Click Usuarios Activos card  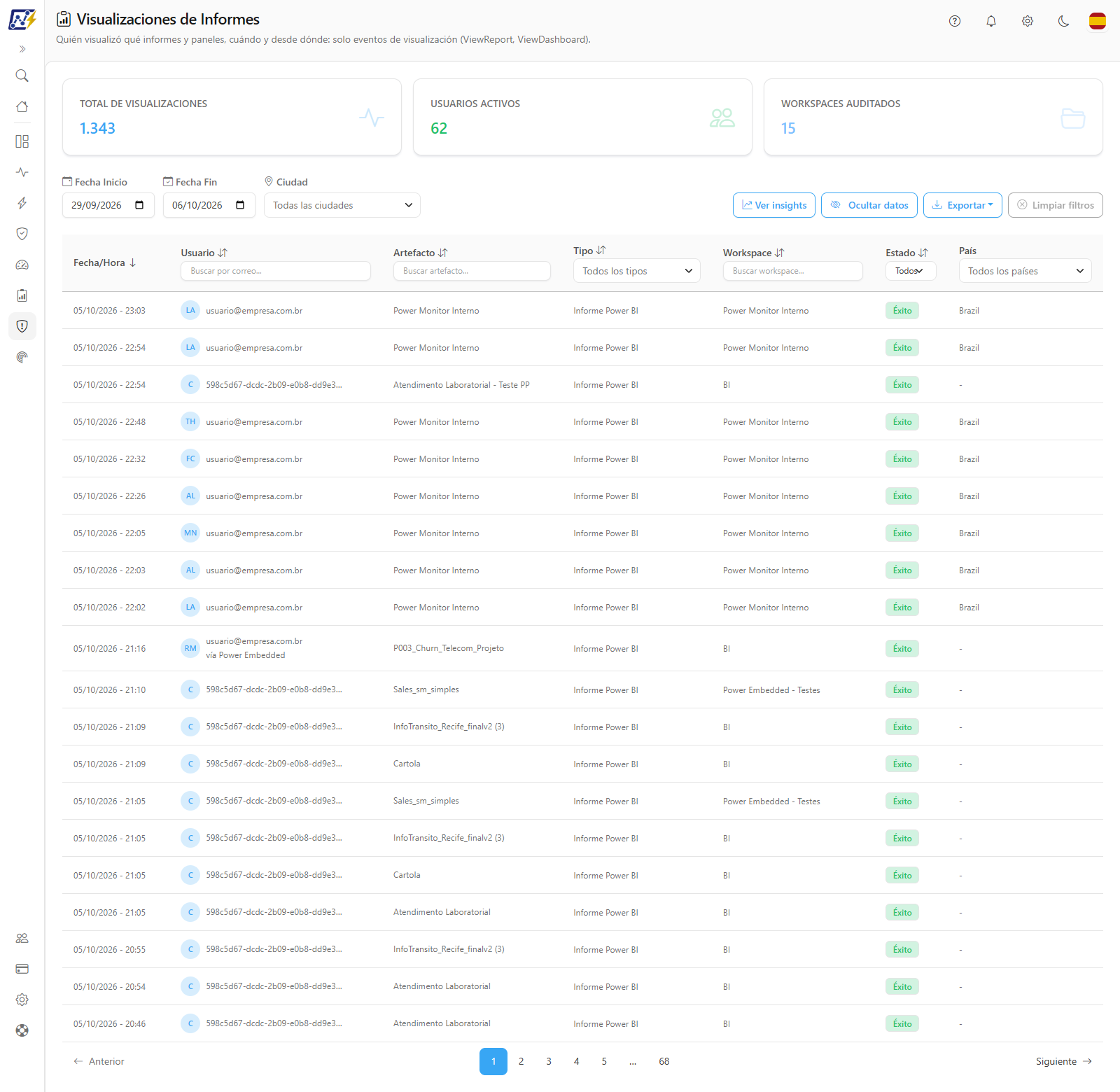(x=582, y=117)
